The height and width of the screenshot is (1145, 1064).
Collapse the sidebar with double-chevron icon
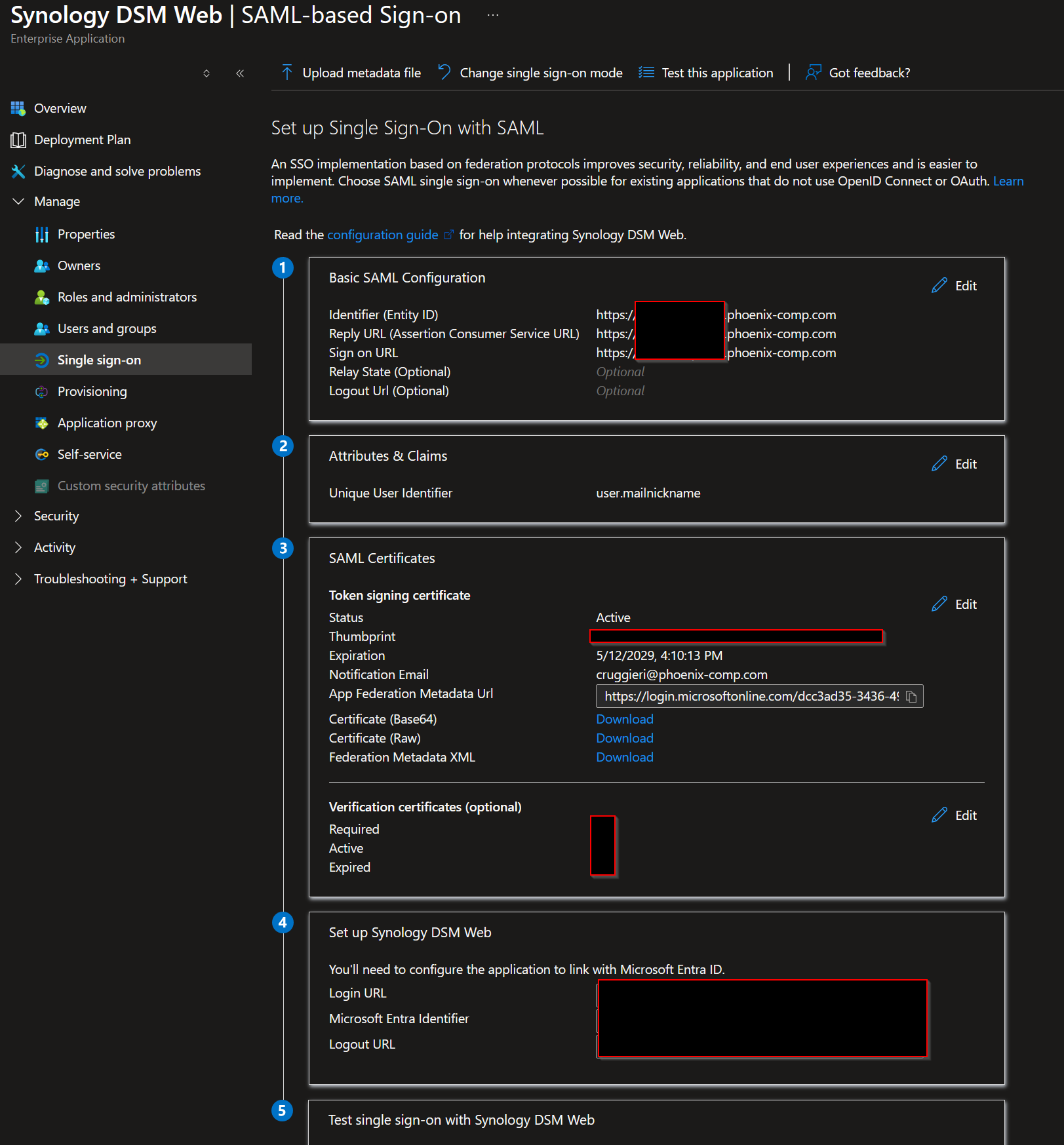pos(240,73)
